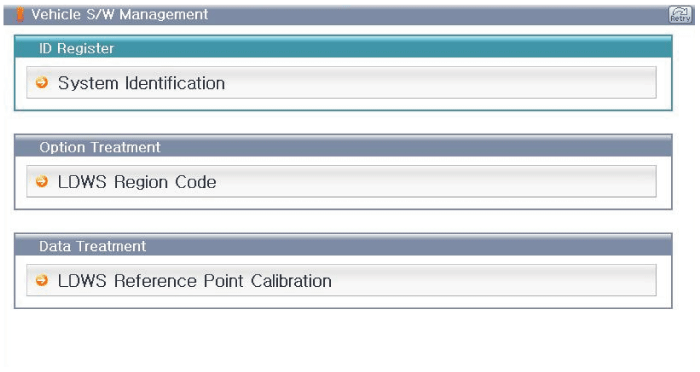Click orange arrow beside LDWS Reference Point Calibration
The height and width of the screenshot is (372, 700).
tap(42, 280)
